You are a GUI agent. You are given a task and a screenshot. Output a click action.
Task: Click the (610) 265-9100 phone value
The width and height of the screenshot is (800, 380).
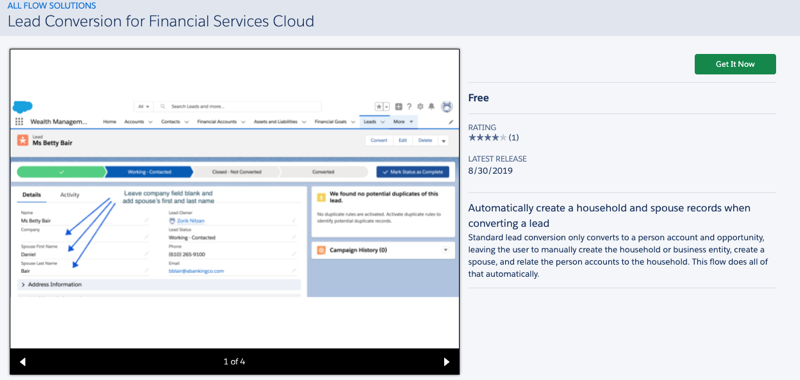(187, 254)
